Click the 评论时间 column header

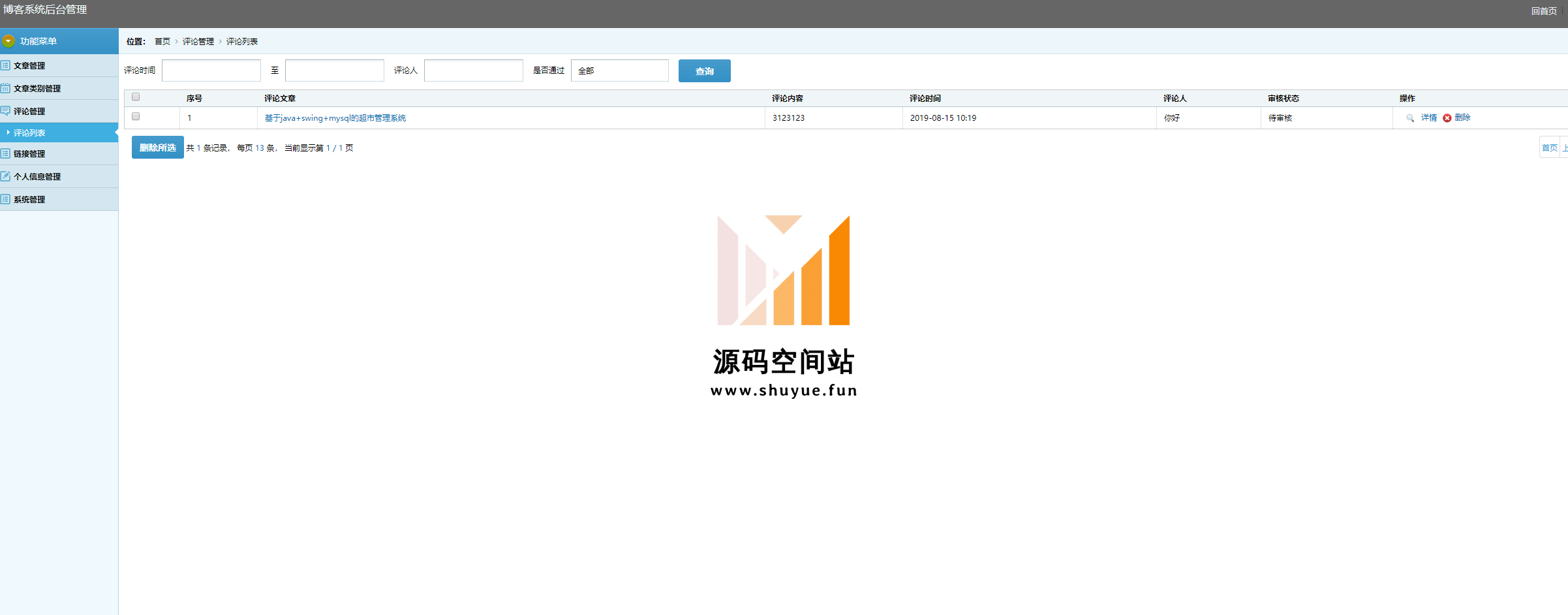pyautogui.click(x=925, y=99)
